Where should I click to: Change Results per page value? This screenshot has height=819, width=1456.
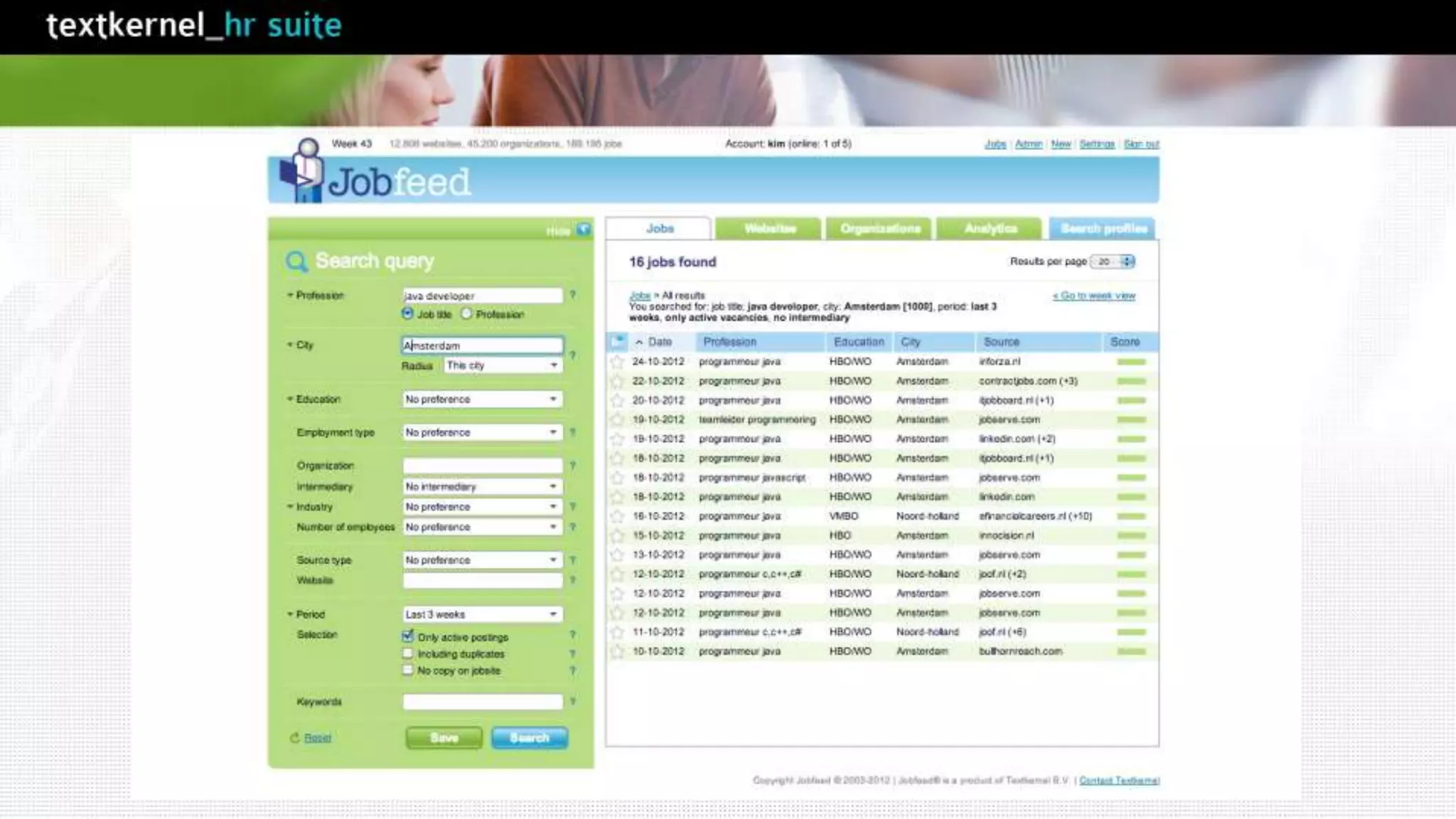(1113, 262)
